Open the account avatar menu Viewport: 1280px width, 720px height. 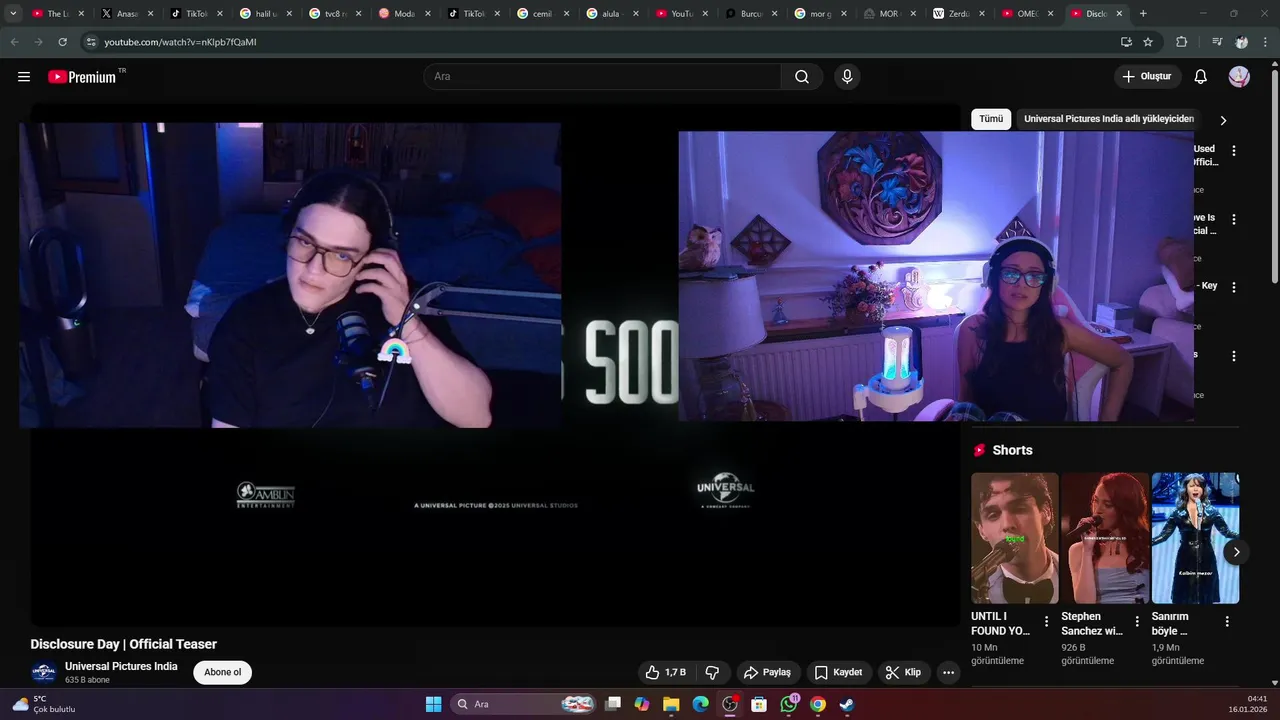1239,77
